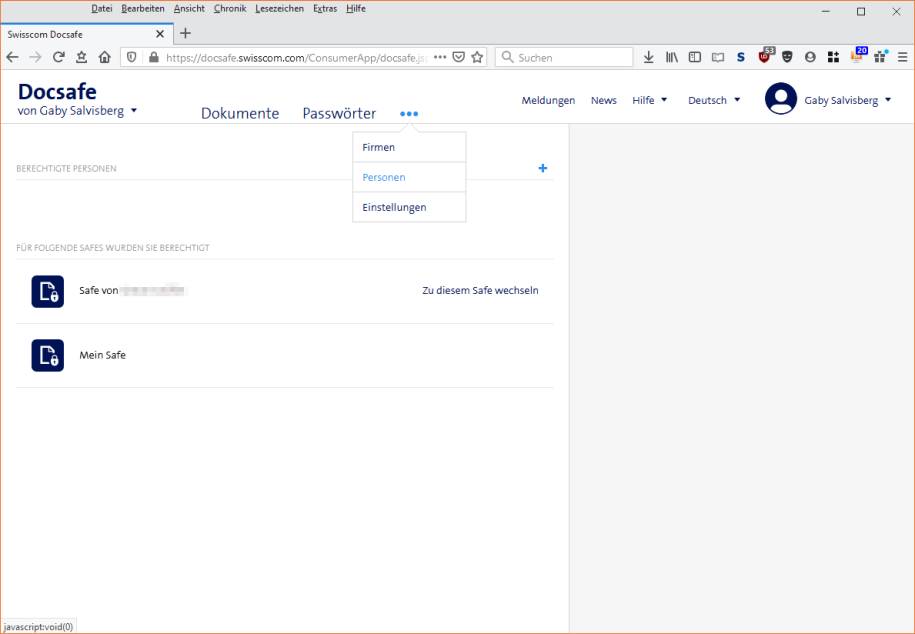The width and height of the screenshot is (915, 634).
Task: Open the Firefox hamburger menu
Action: coord(903,57)
